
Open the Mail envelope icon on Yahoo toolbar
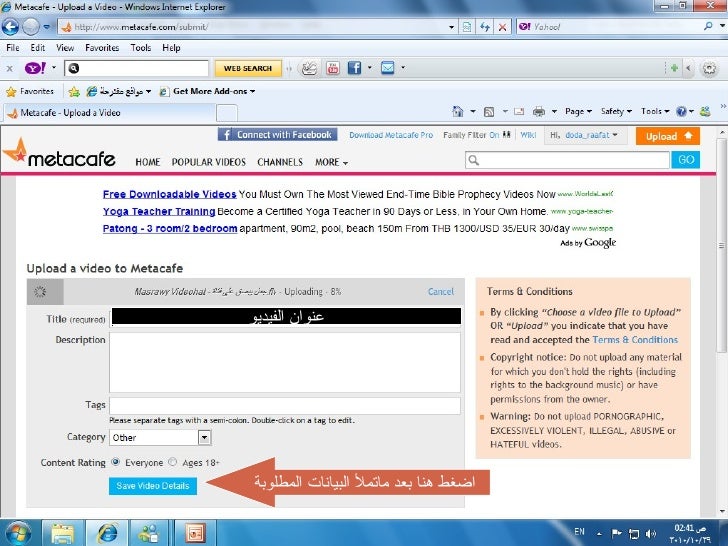tap(387, 68)
